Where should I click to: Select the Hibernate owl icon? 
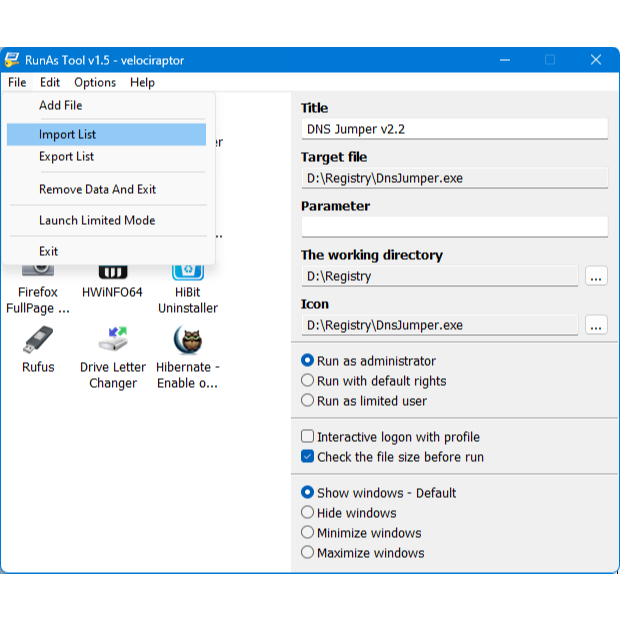(188, 340)
